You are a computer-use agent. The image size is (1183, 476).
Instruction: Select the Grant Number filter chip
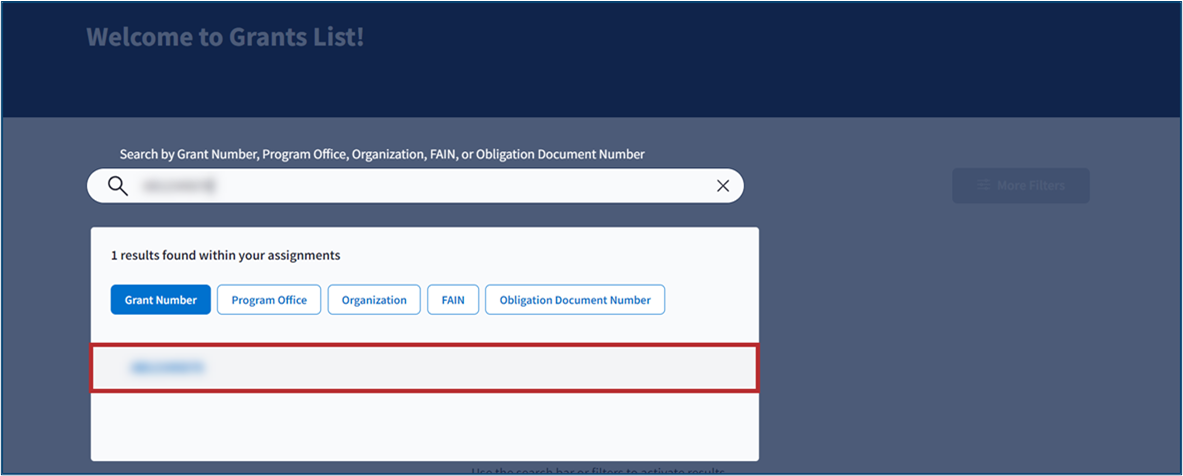click(160, 300)
